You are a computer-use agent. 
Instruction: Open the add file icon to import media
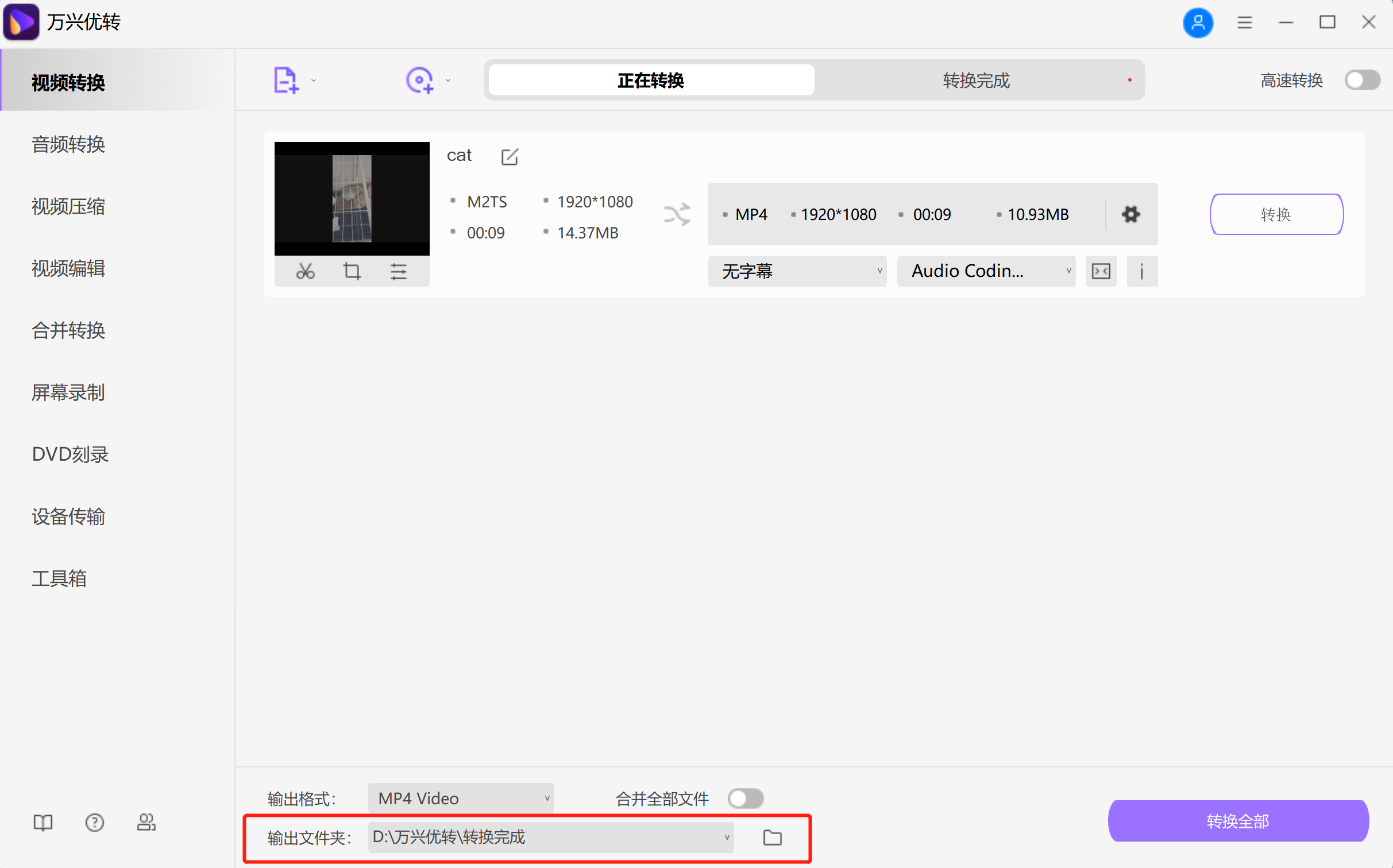(x=285, y=80)
